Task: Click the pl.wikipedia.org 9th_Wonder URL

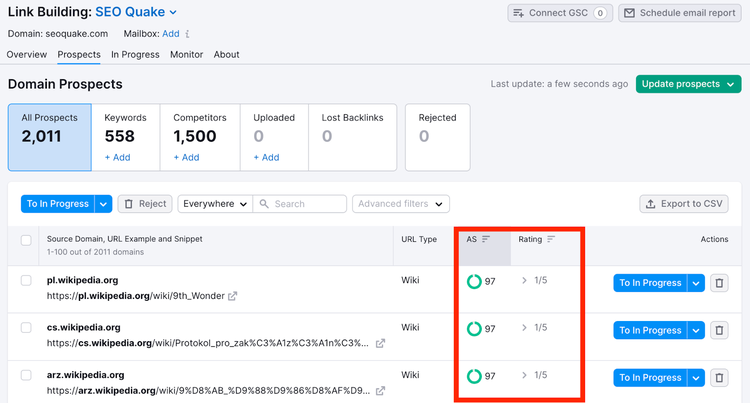Action: pyautogui.click(x=136, y=296)
